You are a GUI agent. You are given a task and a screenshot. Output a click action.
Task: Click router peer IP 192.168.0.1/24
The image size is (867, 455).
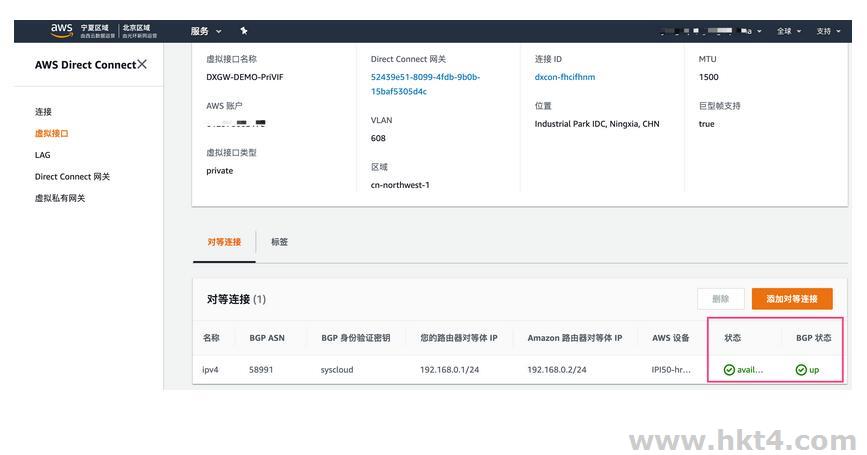pos(450,370)
